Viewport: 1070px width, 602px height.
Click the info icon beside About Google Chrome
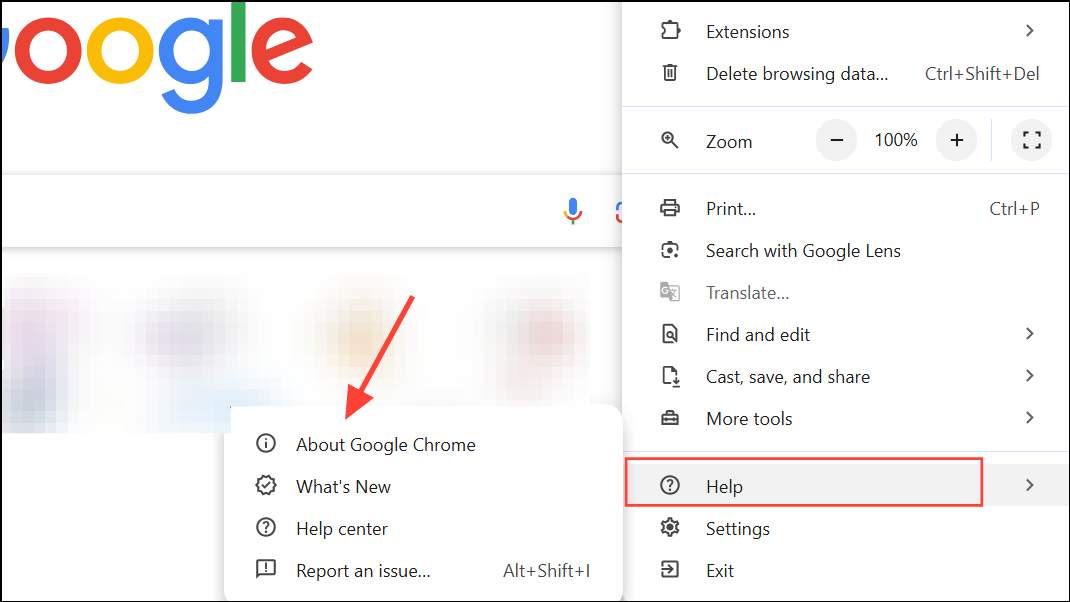tap(266, 444)
